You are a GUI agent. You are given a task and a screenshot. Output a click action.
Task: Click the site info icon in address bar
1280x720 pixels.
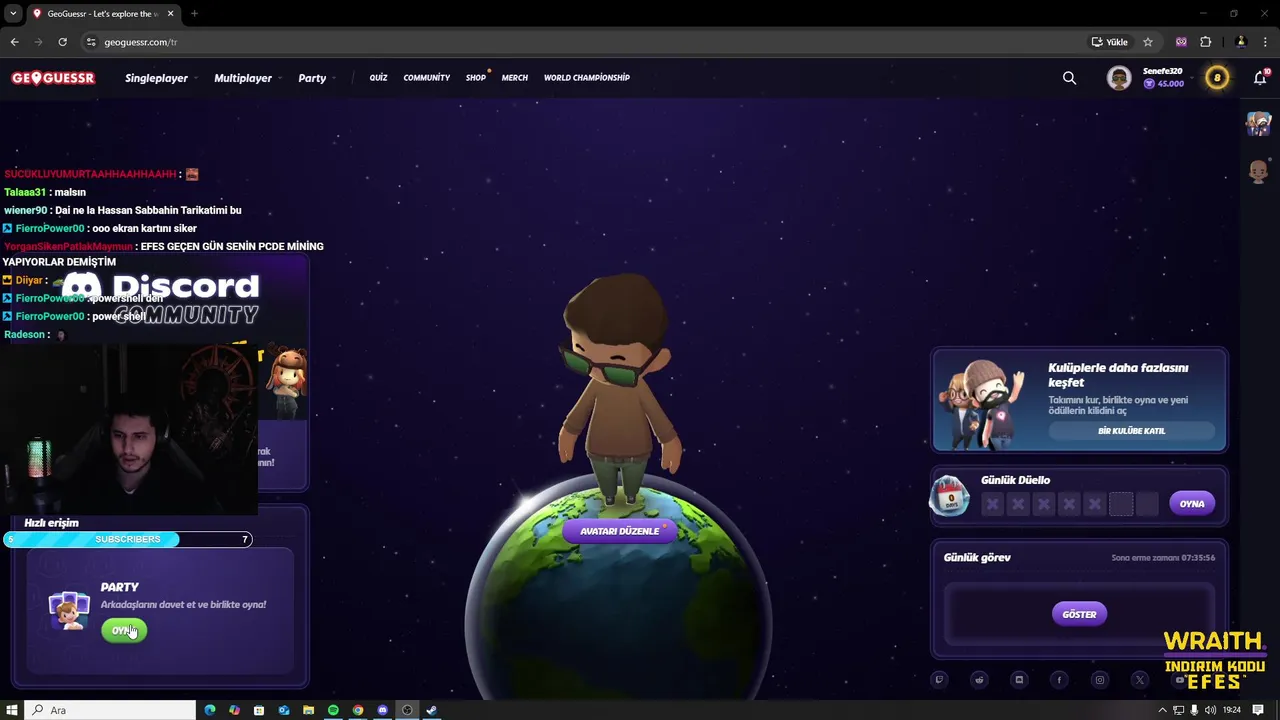click(x=91, y=42)
